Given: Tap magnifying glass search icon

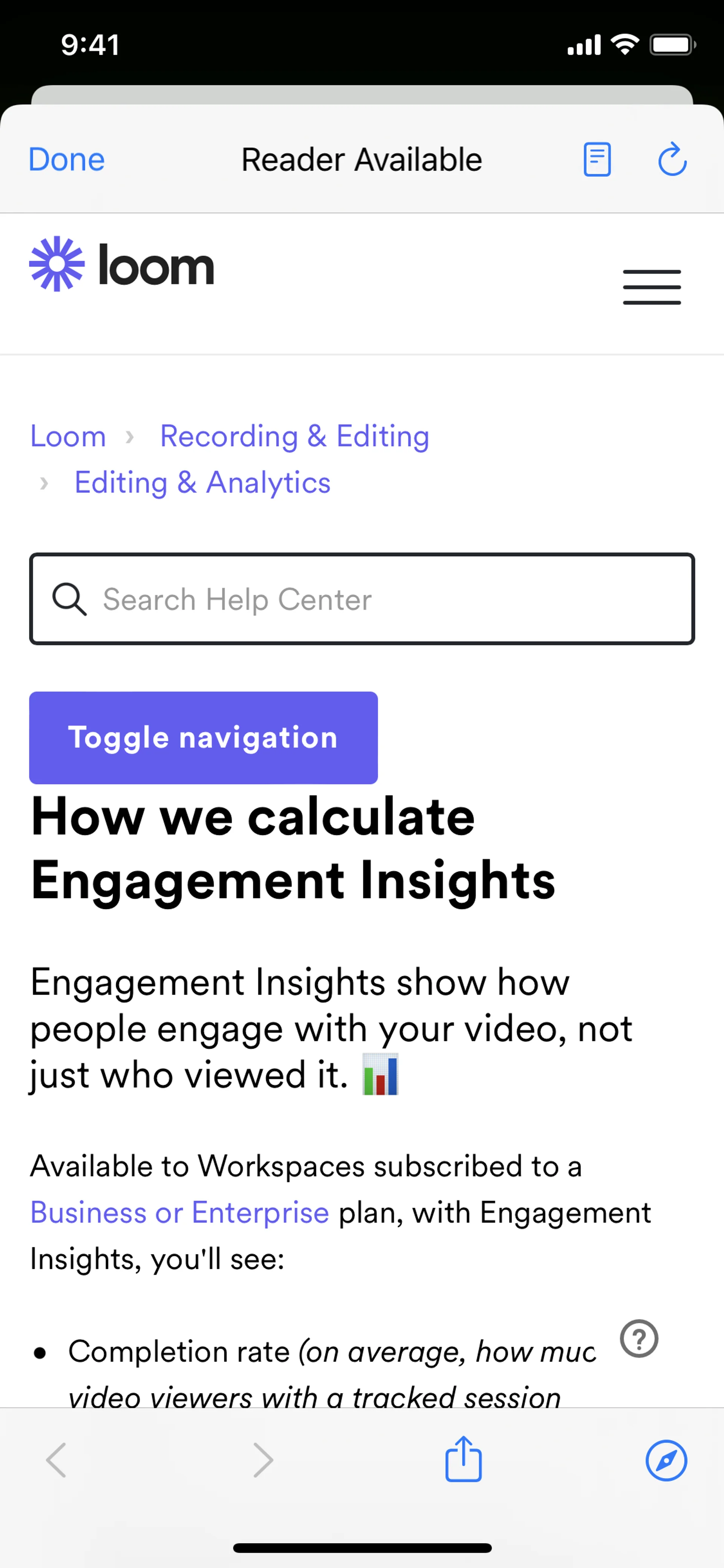Looking at the screenshot, I should (69, 600).
